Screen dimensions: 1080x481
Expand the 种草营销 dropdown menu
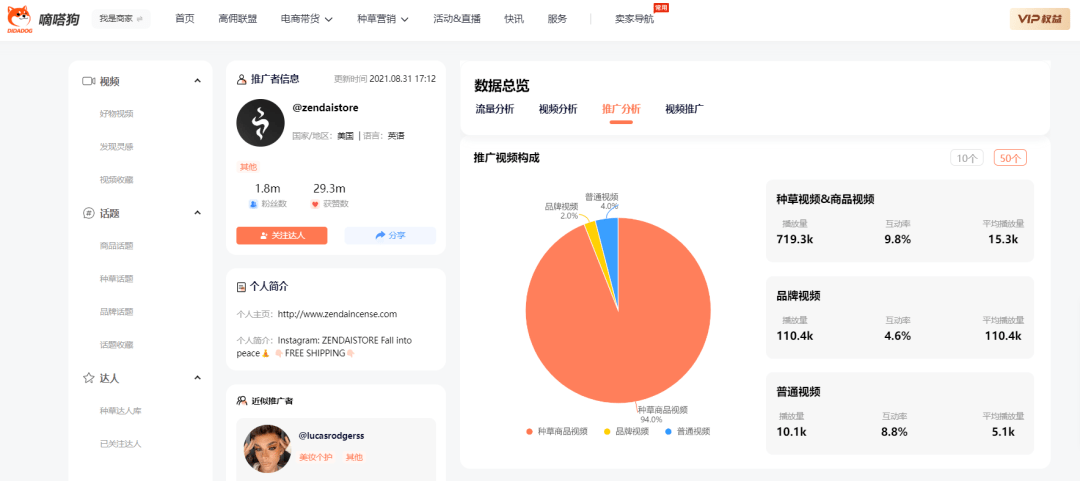(x=383, y=19)
